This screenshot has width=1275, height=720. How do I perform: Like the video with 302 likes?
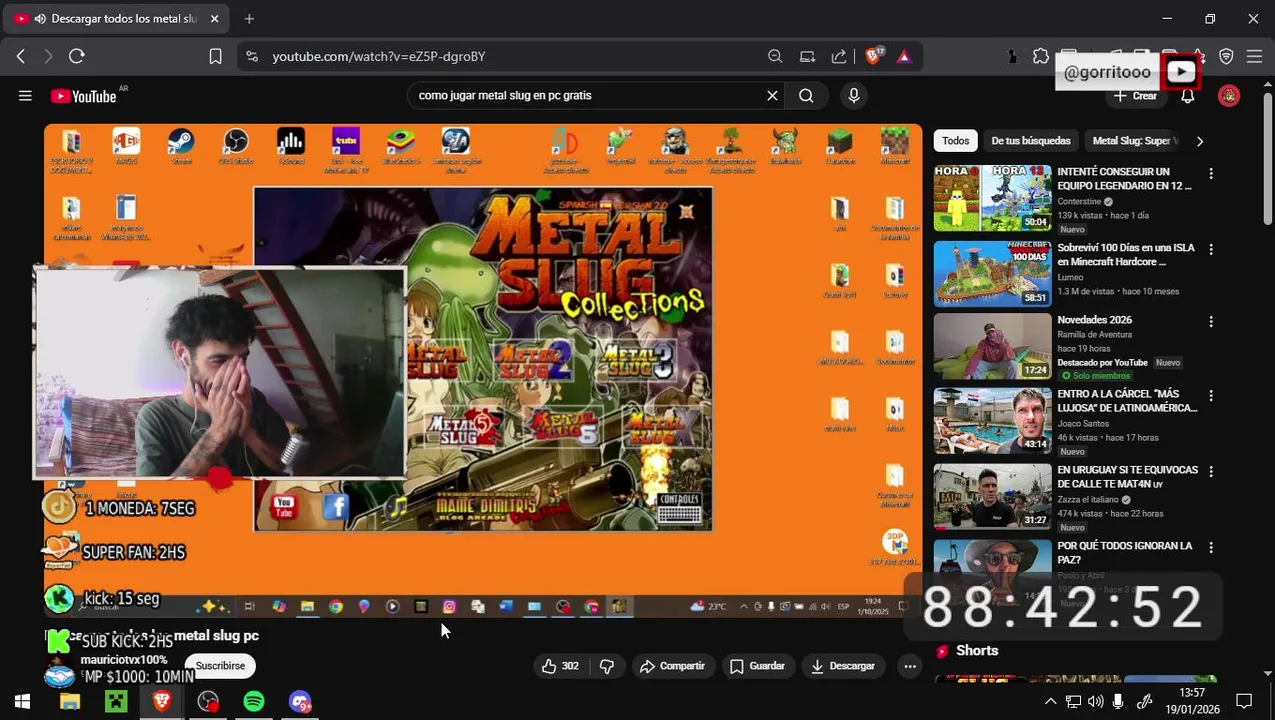560,666
